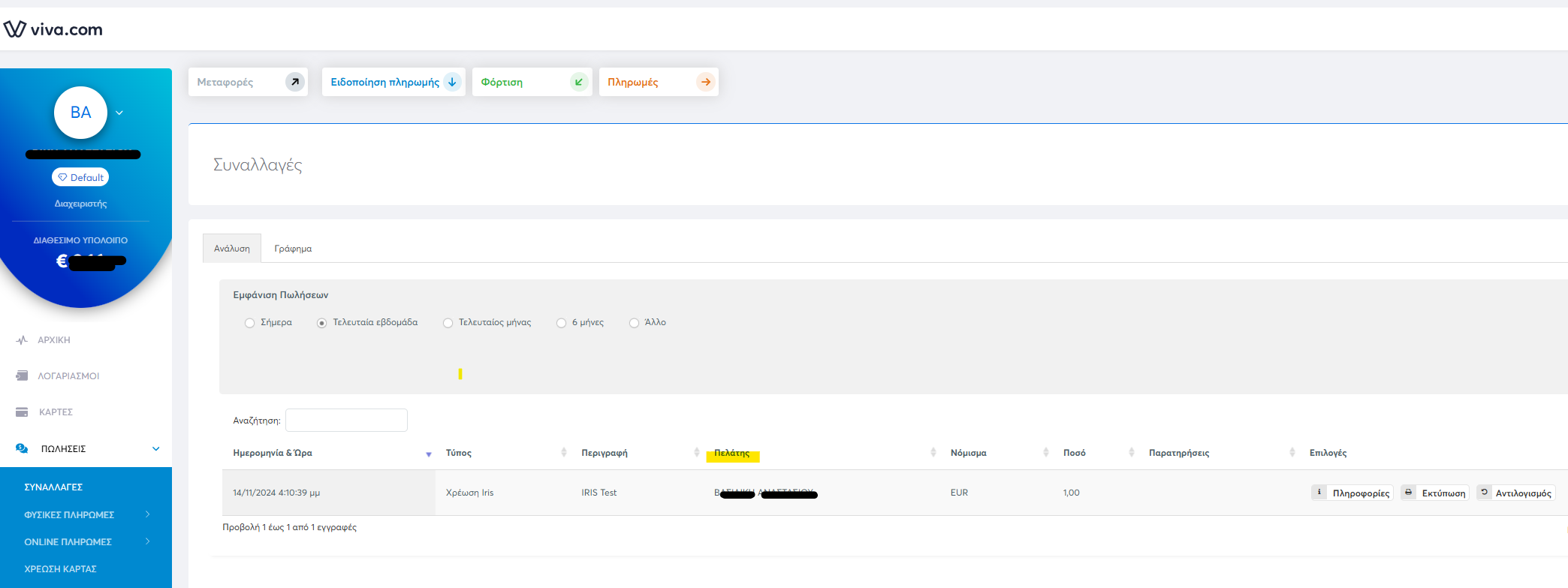This screenshot has width=1568, height=588.
Task: Click the orange Πληρωμές arrow icon
Action: tap(705, 82)
